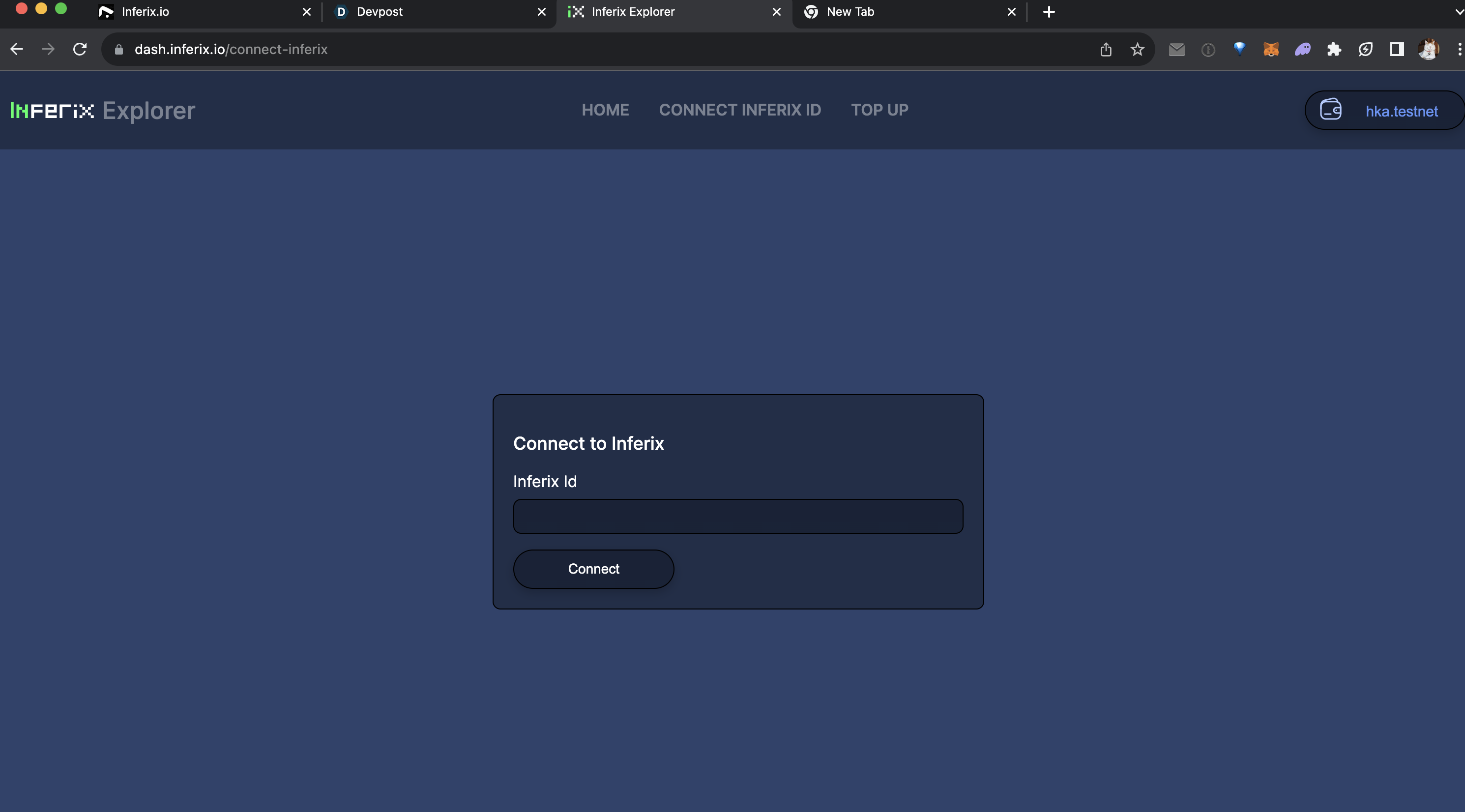Click the Inferix Explorer logo
Viewport: 1465px width, 812px height.
102,110
